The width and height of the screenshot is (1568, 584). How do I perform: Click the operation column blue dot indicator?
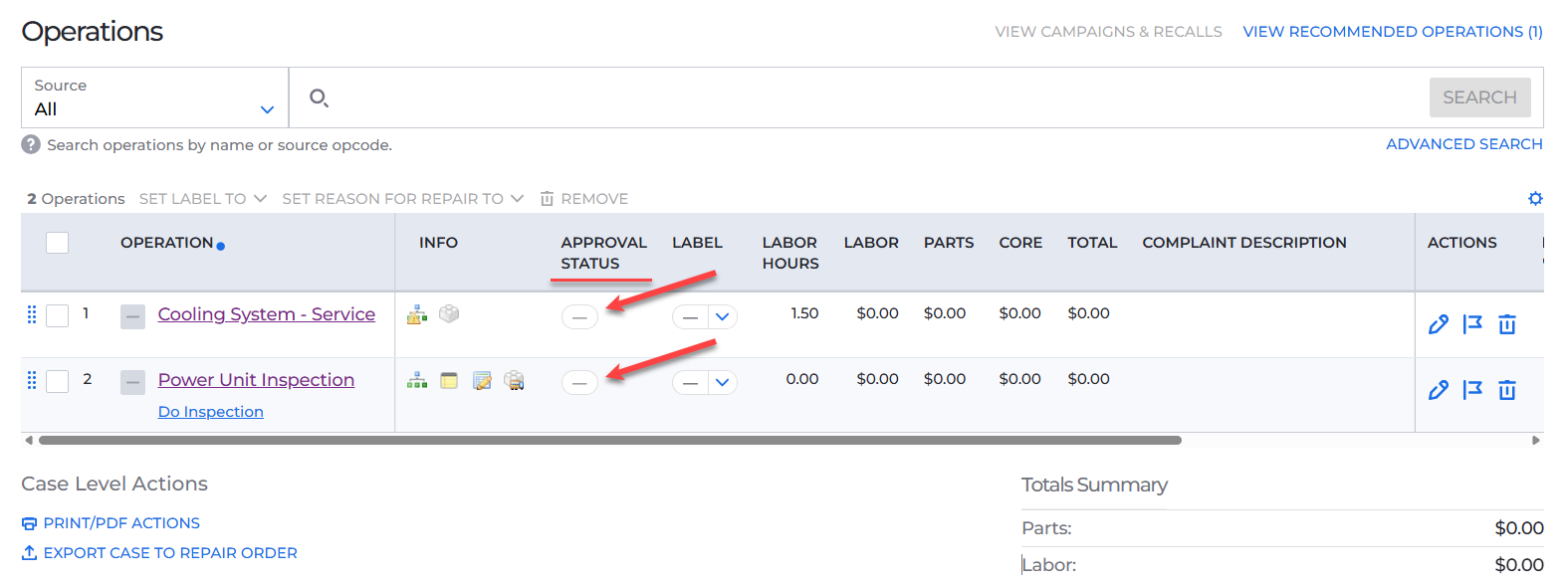(x=220, y=246)
